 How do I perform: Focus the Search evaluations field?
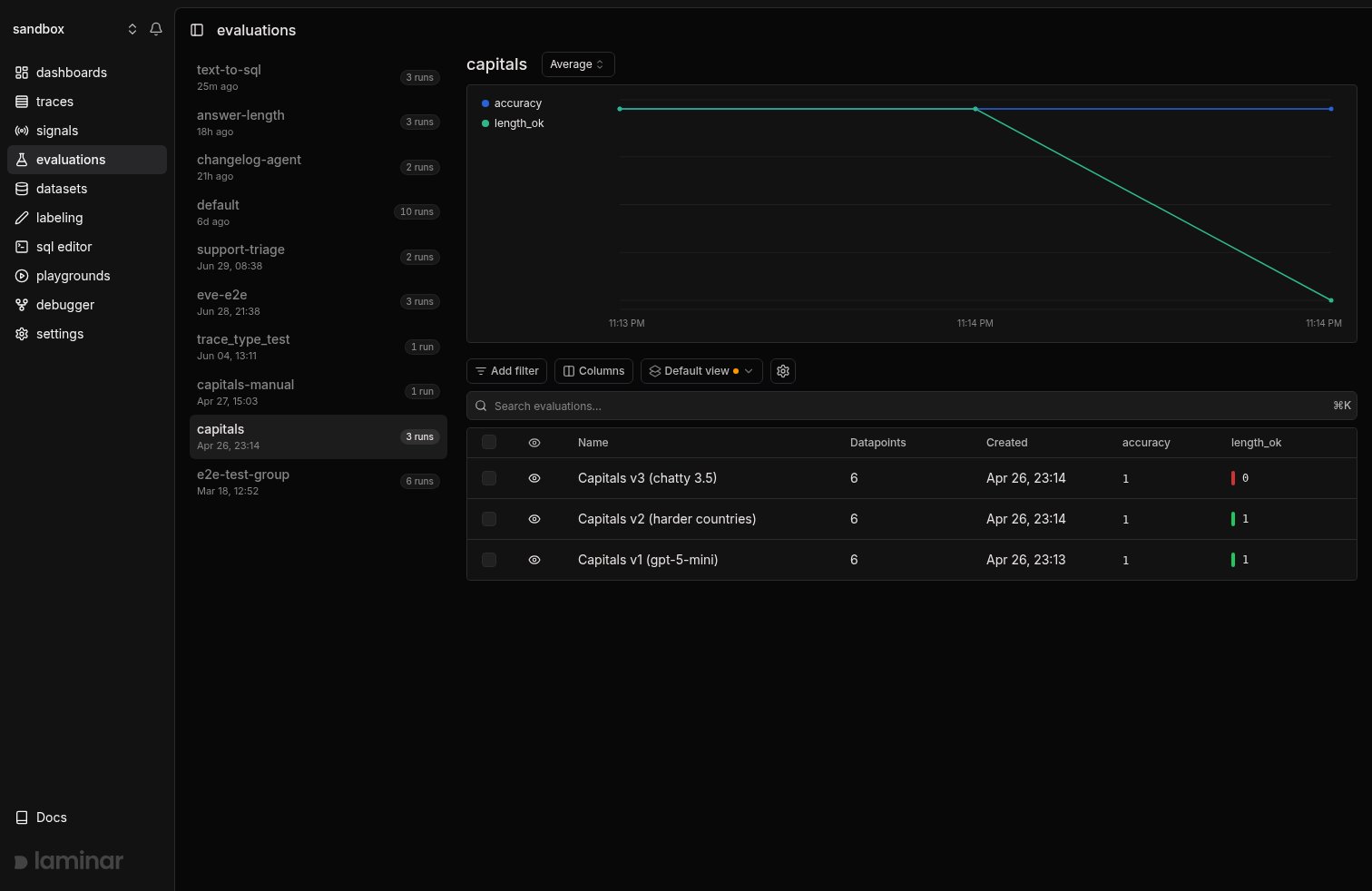point(911,406)
